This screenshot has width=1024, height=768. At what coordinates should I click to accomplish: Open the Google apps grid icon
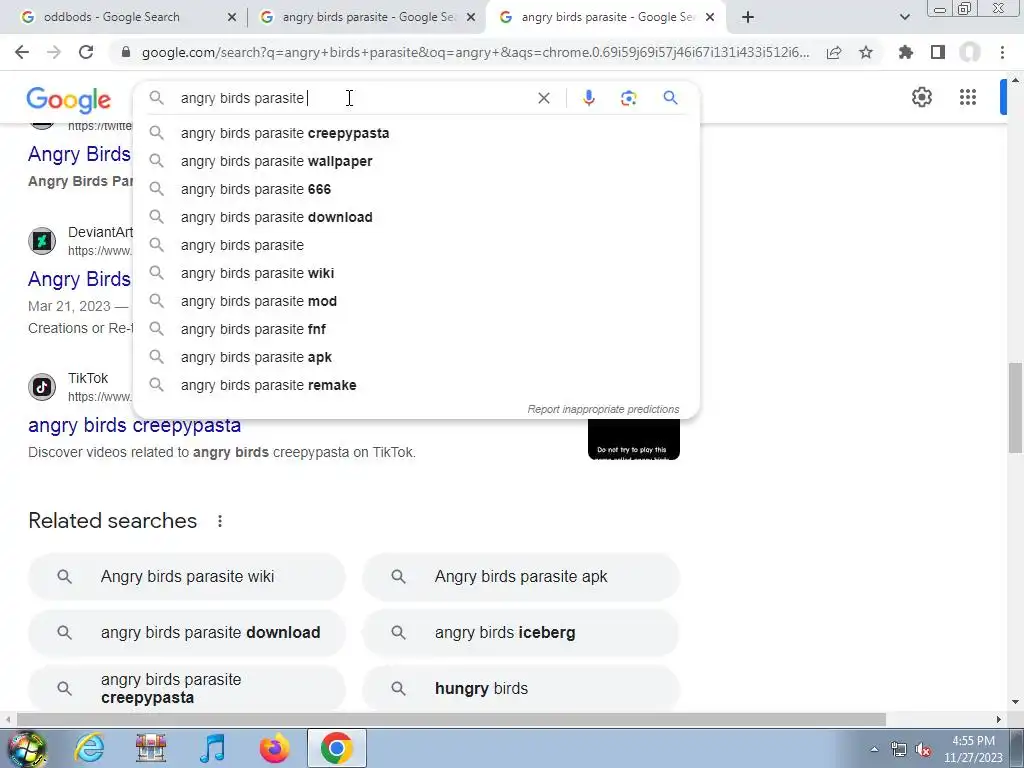(x=968, y=97)
